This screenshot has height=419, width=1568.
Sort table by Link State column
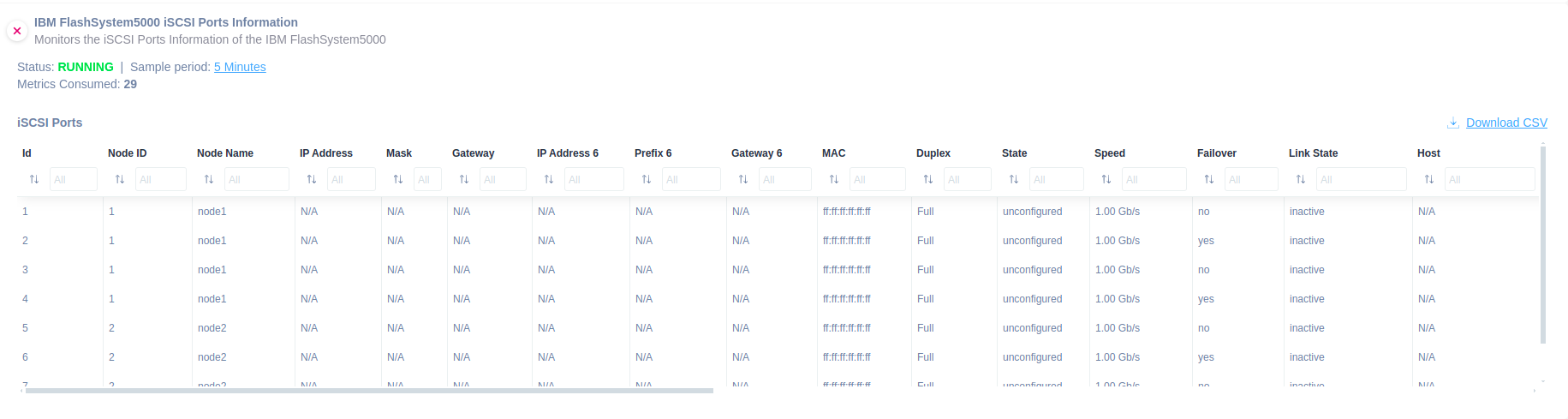pyautogui.click(x=1301, y=179)
